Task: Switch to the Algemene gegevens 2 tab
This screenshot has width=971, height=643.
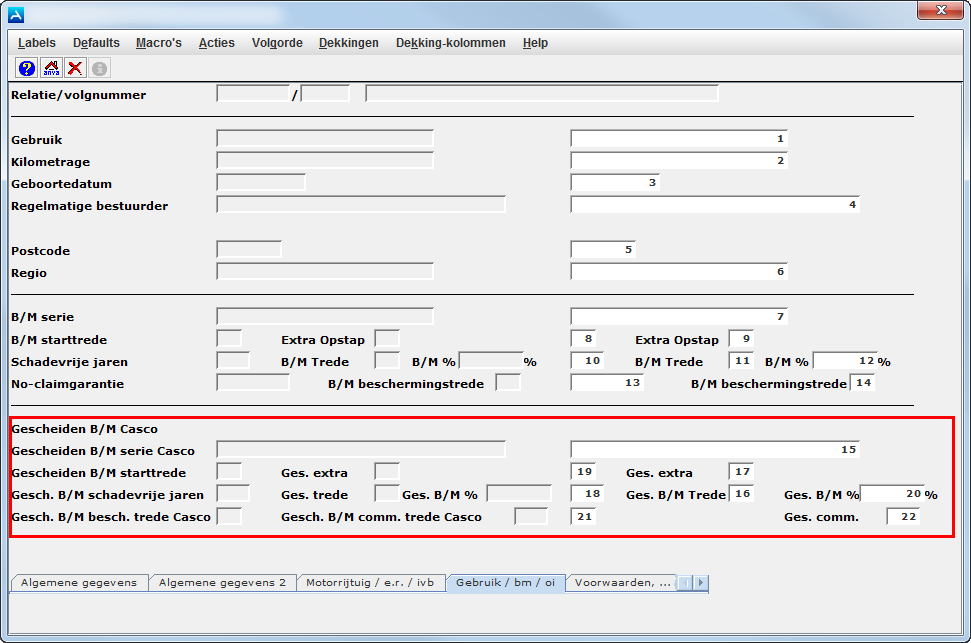Action: pos(222,582)
